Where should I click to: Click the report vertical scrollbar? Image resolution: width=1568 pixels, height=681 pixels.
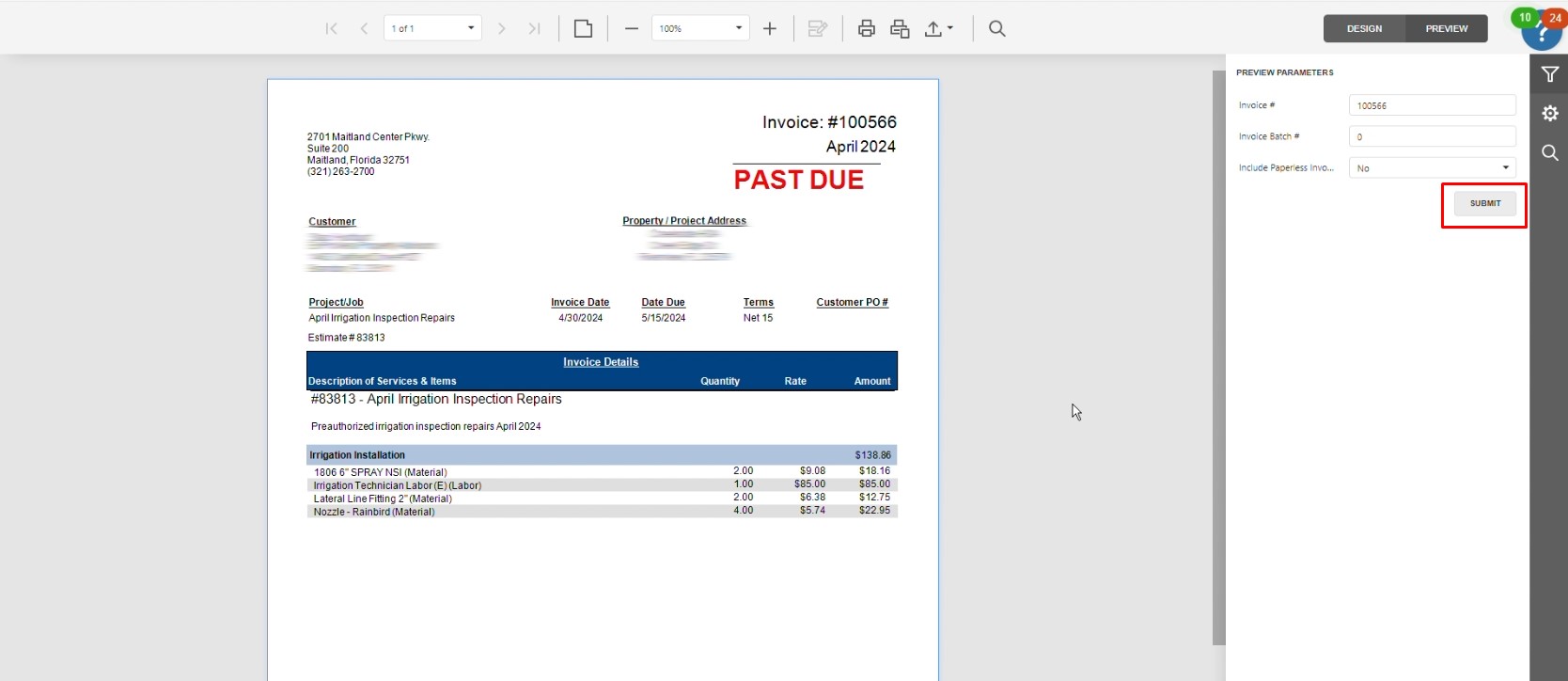click(1218, 357)
